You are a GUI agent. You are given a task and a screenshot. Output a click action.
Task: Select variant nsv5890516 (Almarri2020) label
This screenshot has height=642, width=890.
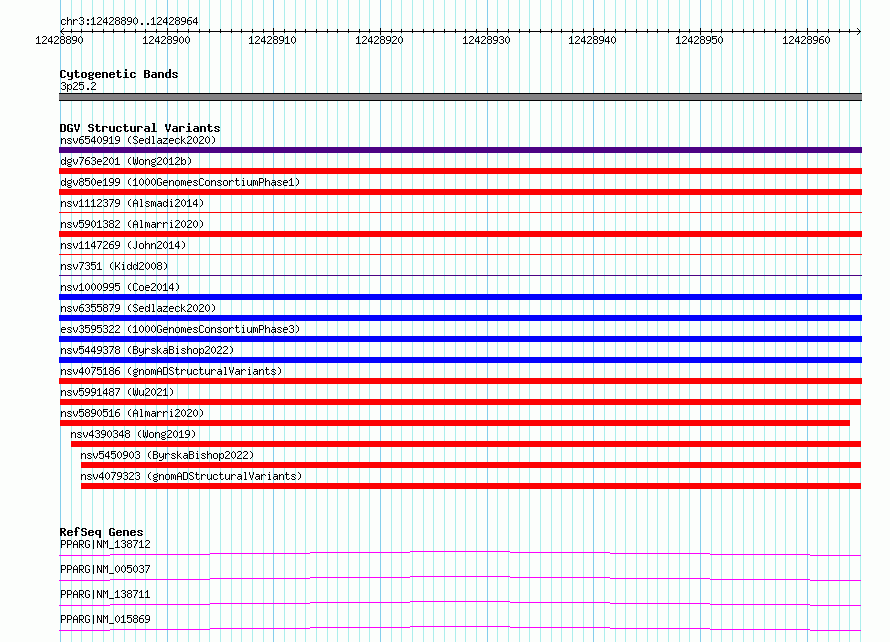[x=132, y=413]
